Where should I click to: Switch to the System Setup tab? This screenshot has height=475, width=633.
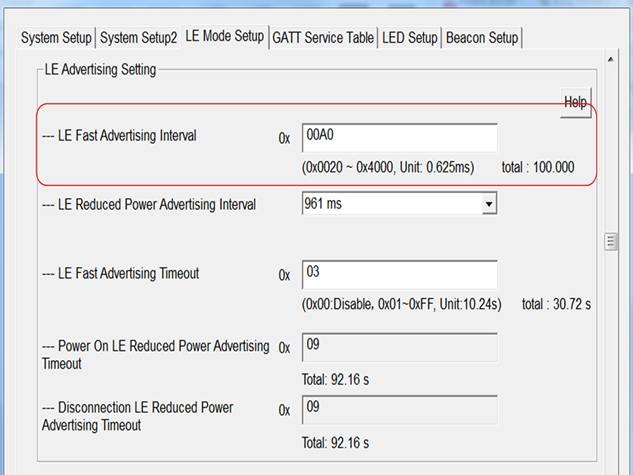tap(56, 38)
